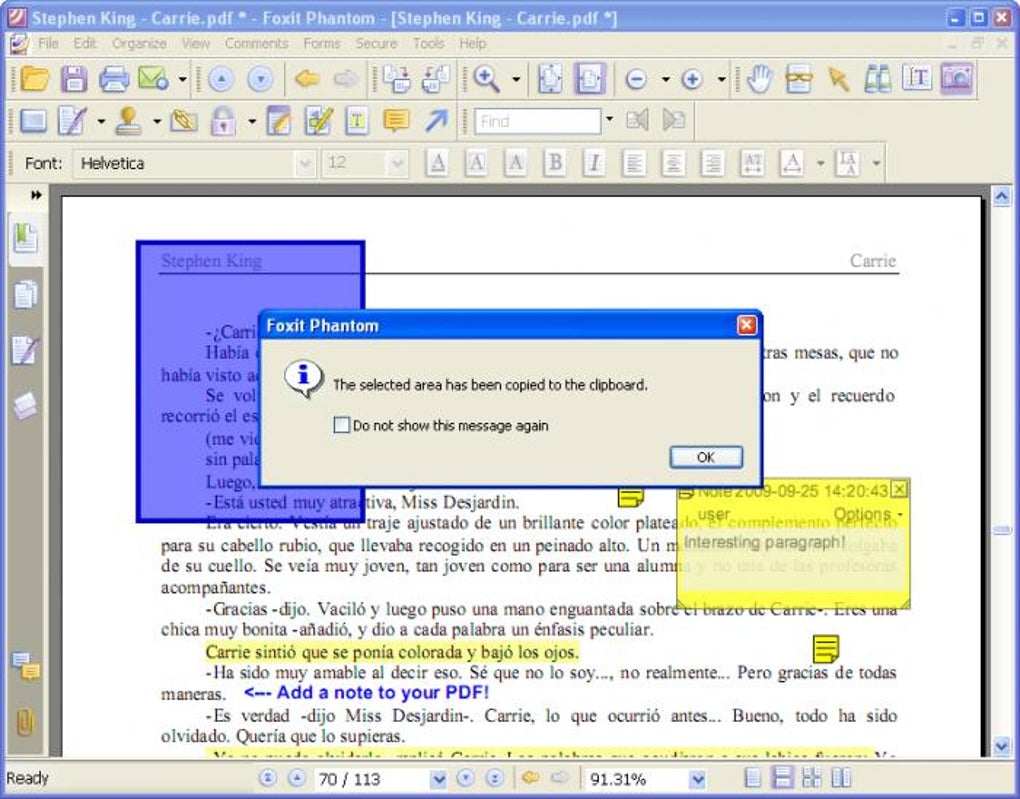Viewport: 1020px width, 799px height.
Task: Expand the navigation panel double arrow
Action: (x=36, y=195)
